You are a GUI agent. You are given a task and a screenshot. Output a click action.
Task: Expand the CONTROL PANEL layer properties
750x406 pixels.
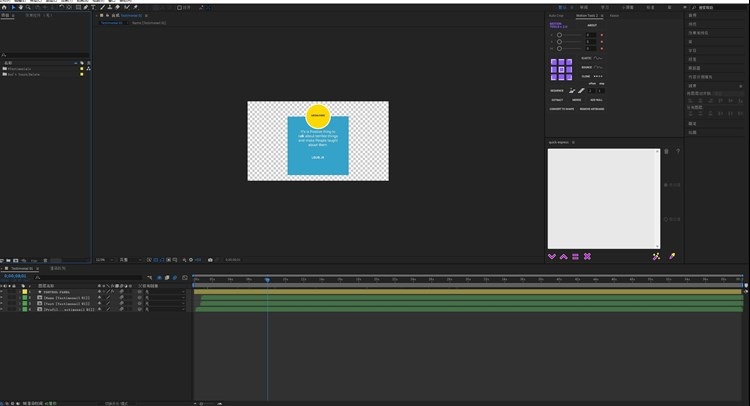pos(20,292)
